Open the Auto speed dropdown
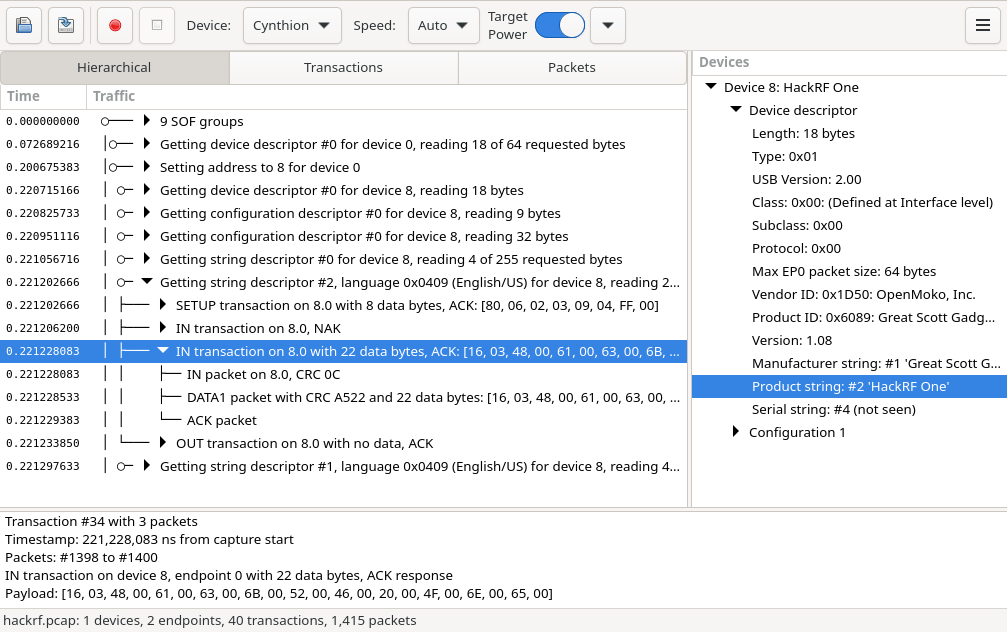Screen dimensions: 1007x632 tap(444, 26)
